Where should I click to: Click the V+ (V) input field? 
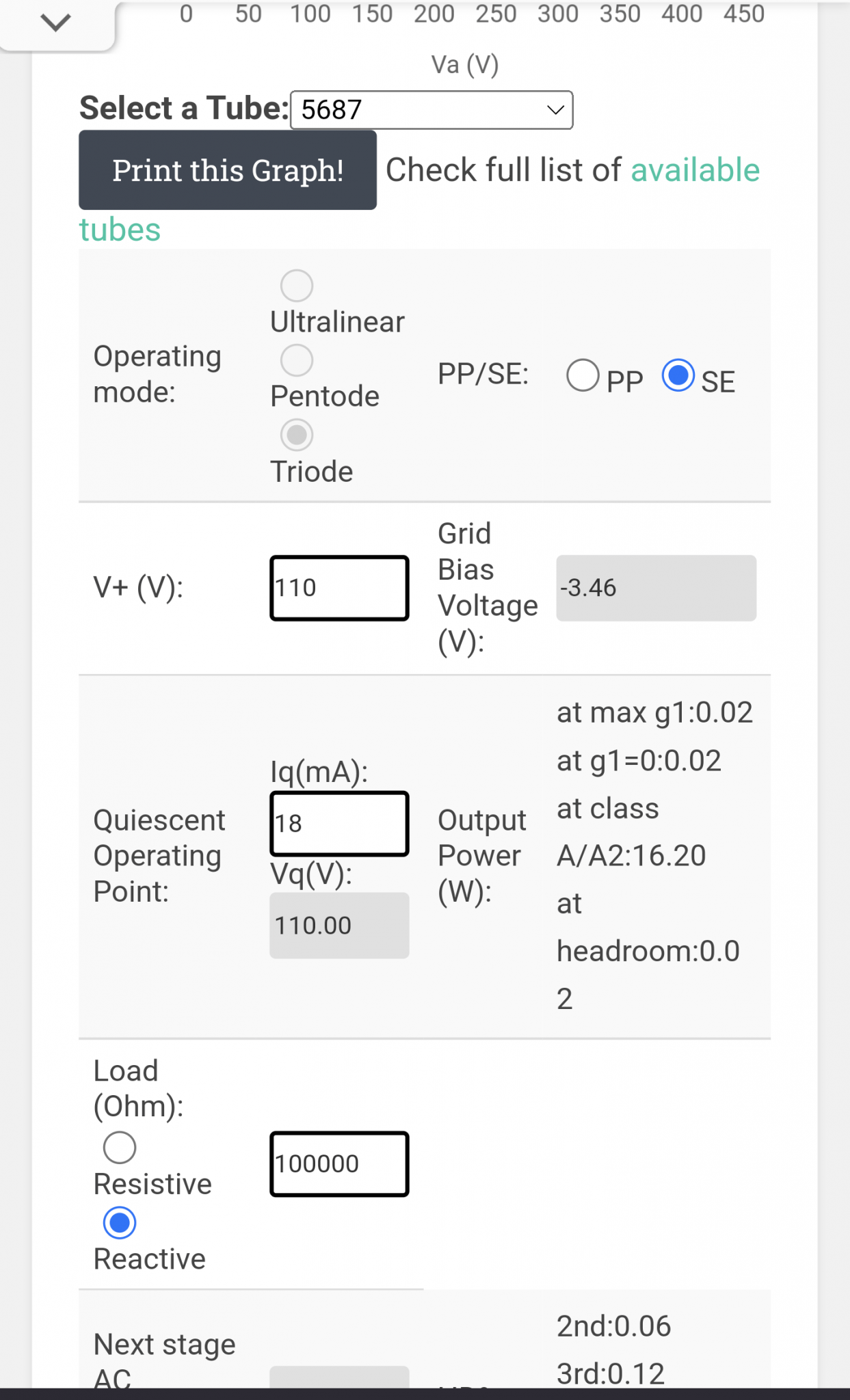tap(339, 588)
